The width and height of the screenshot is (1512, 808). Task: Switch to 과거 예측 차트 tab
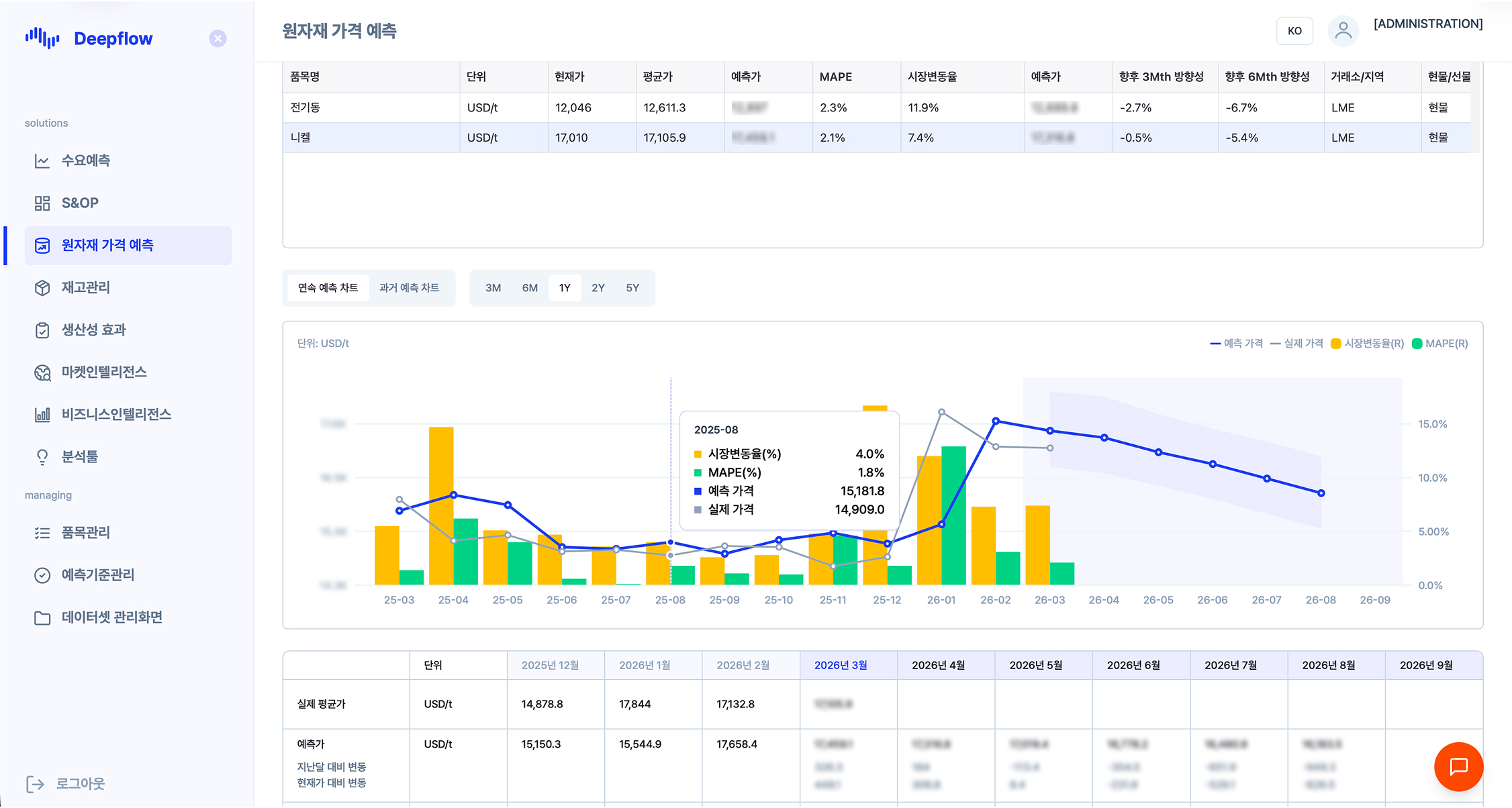click(x=409, y=288)
